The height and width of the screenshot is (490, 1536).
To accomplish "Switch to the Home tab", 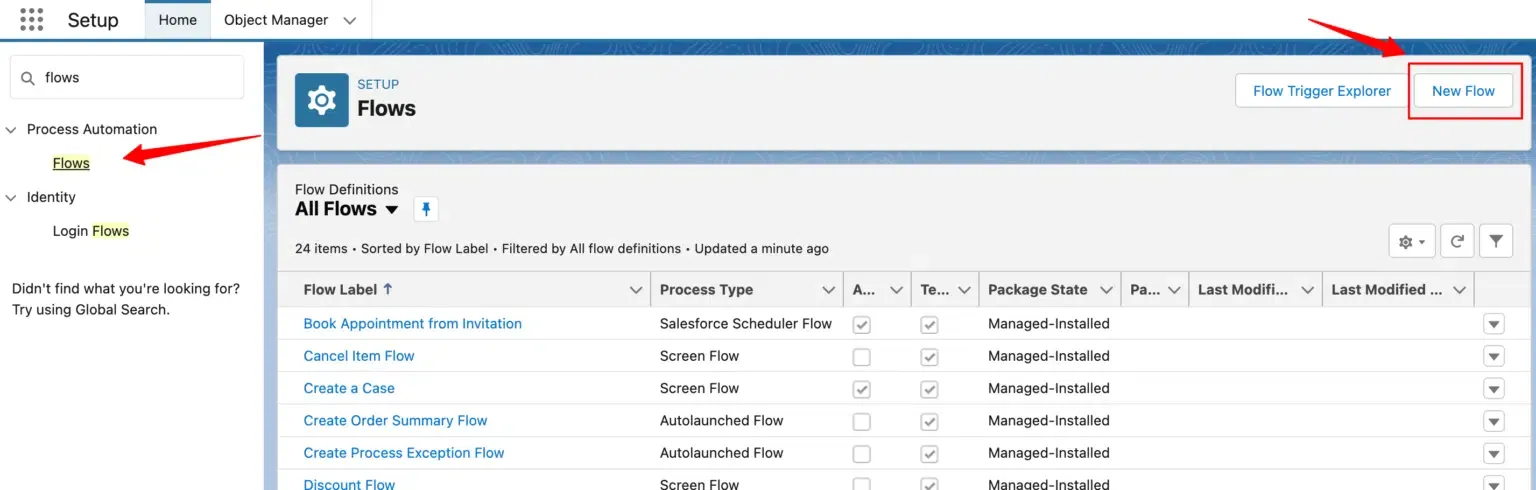I will (178, 20).
